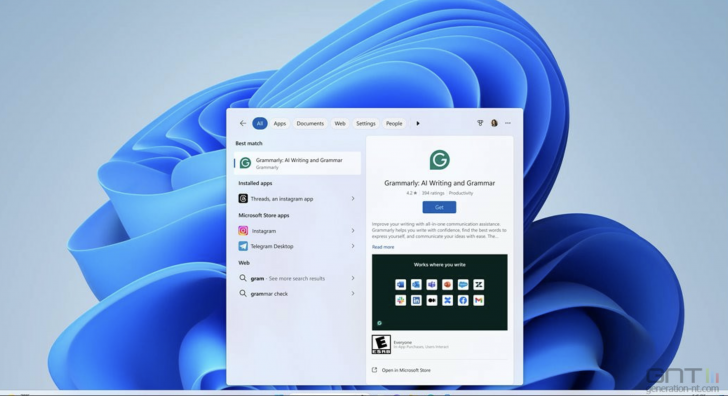This screenshot has width=728, height=396.
Task: Open the user profile avatar
Action: coord(494,123)
